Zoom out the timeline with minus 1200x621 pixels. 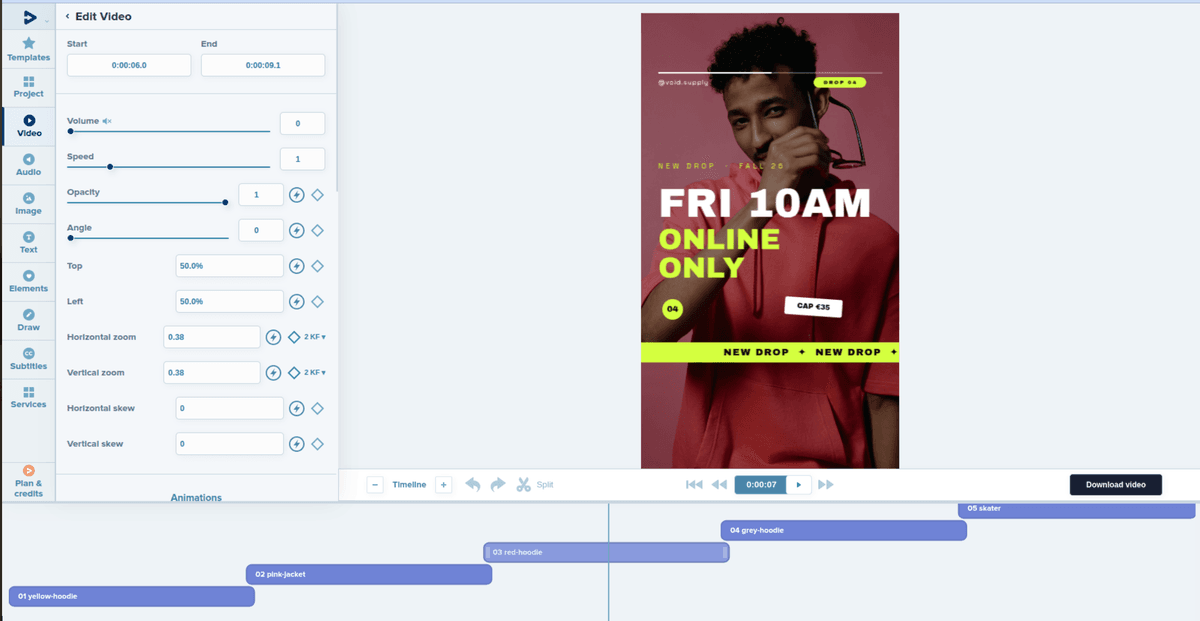(x=375, y=484)
